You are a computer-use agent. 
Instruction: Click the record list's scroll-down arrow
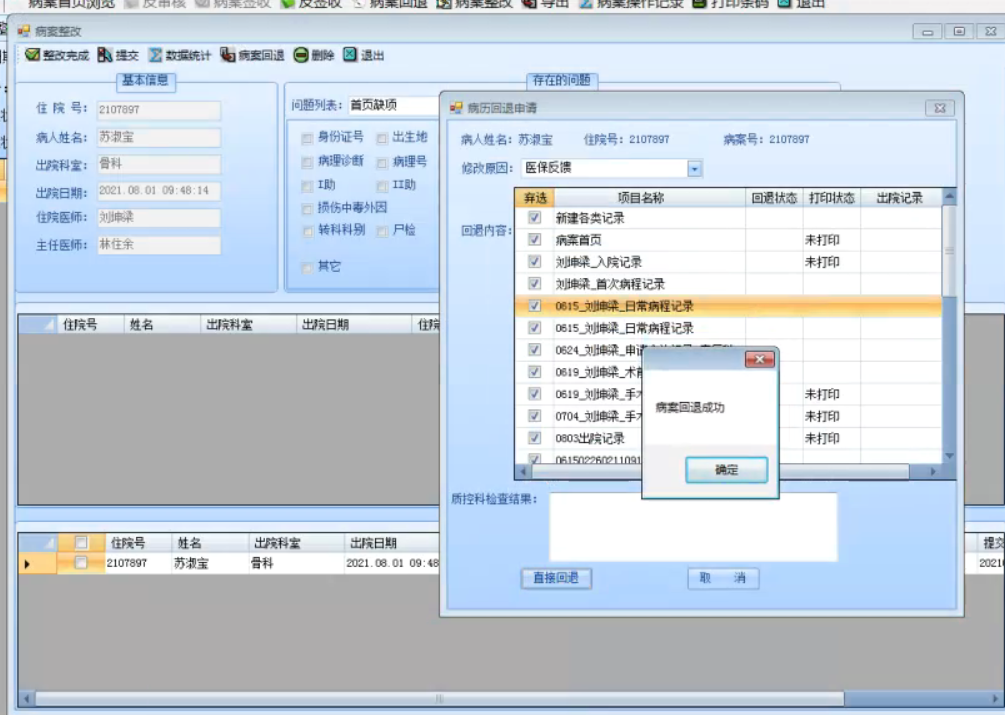click(949, 456)
